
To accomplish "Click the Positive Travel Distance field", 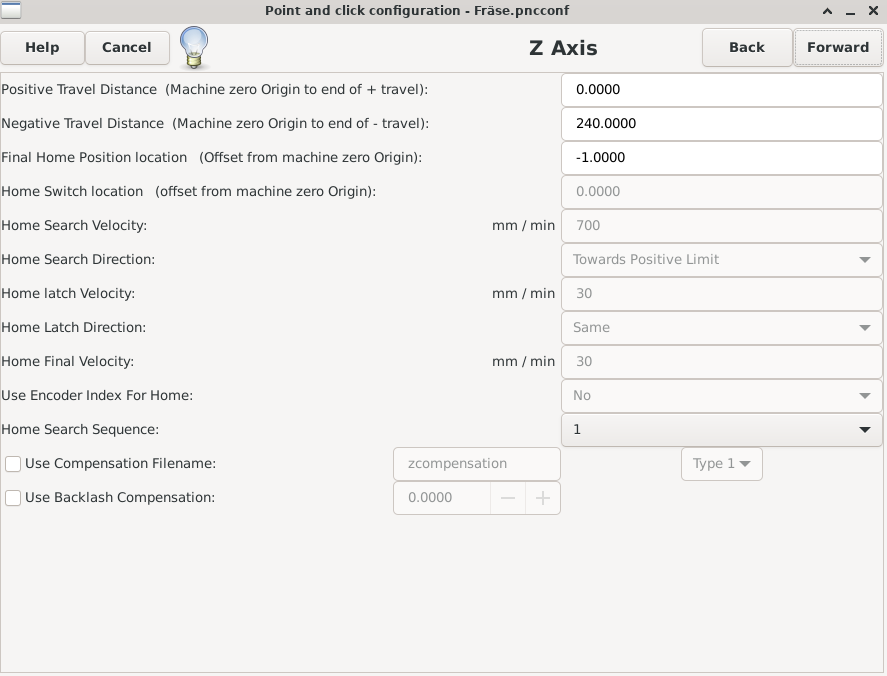I will click(721, 90).
